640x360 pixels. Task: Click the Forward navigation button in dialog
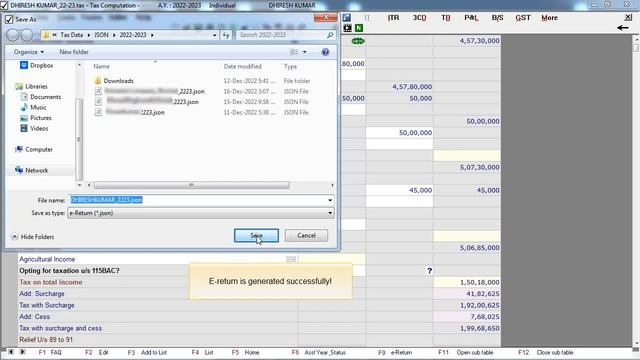27,35
